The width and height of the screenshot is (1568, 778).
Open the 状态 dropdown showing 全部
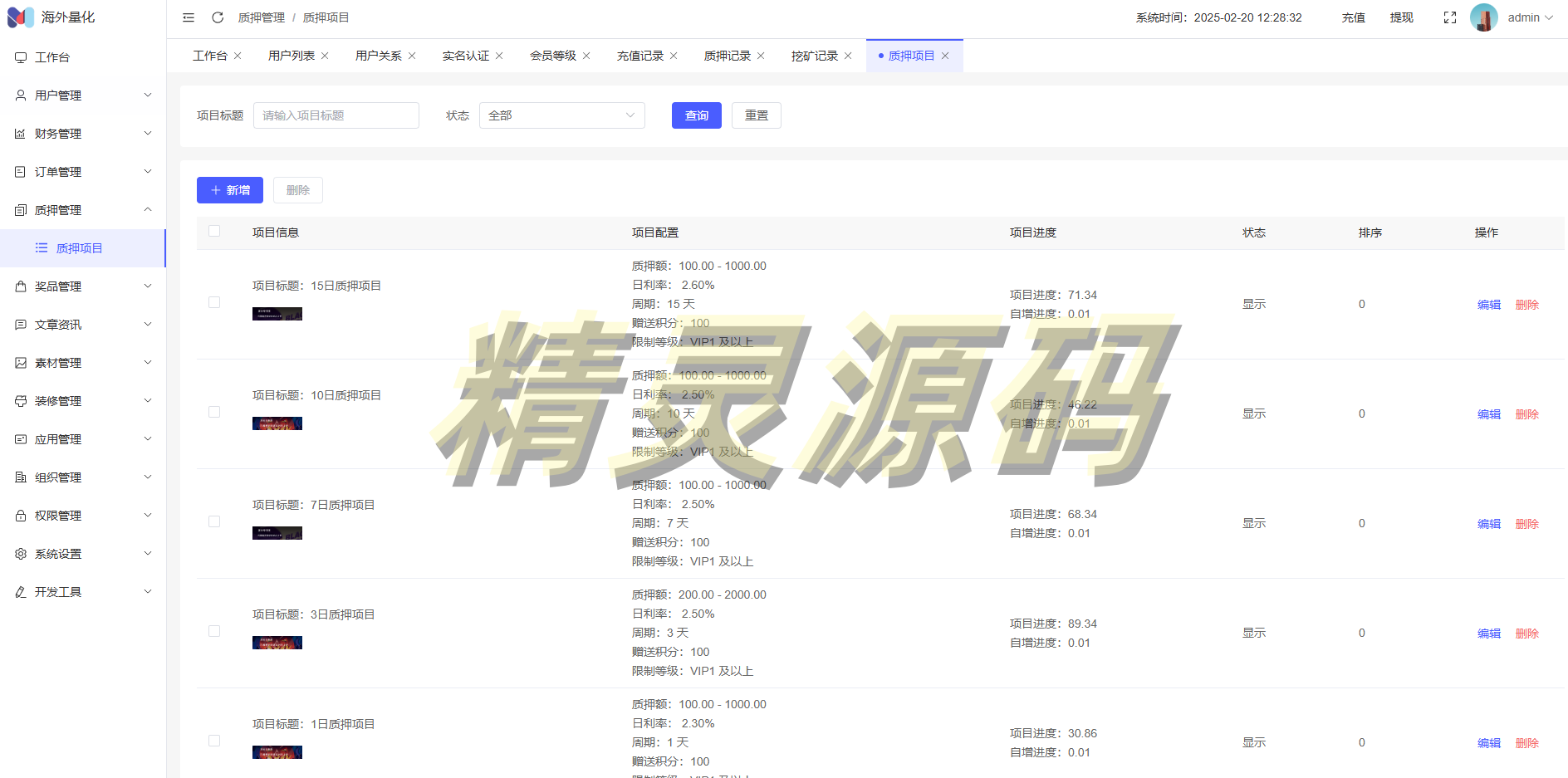pyautogui.click(x=561, y=115)
